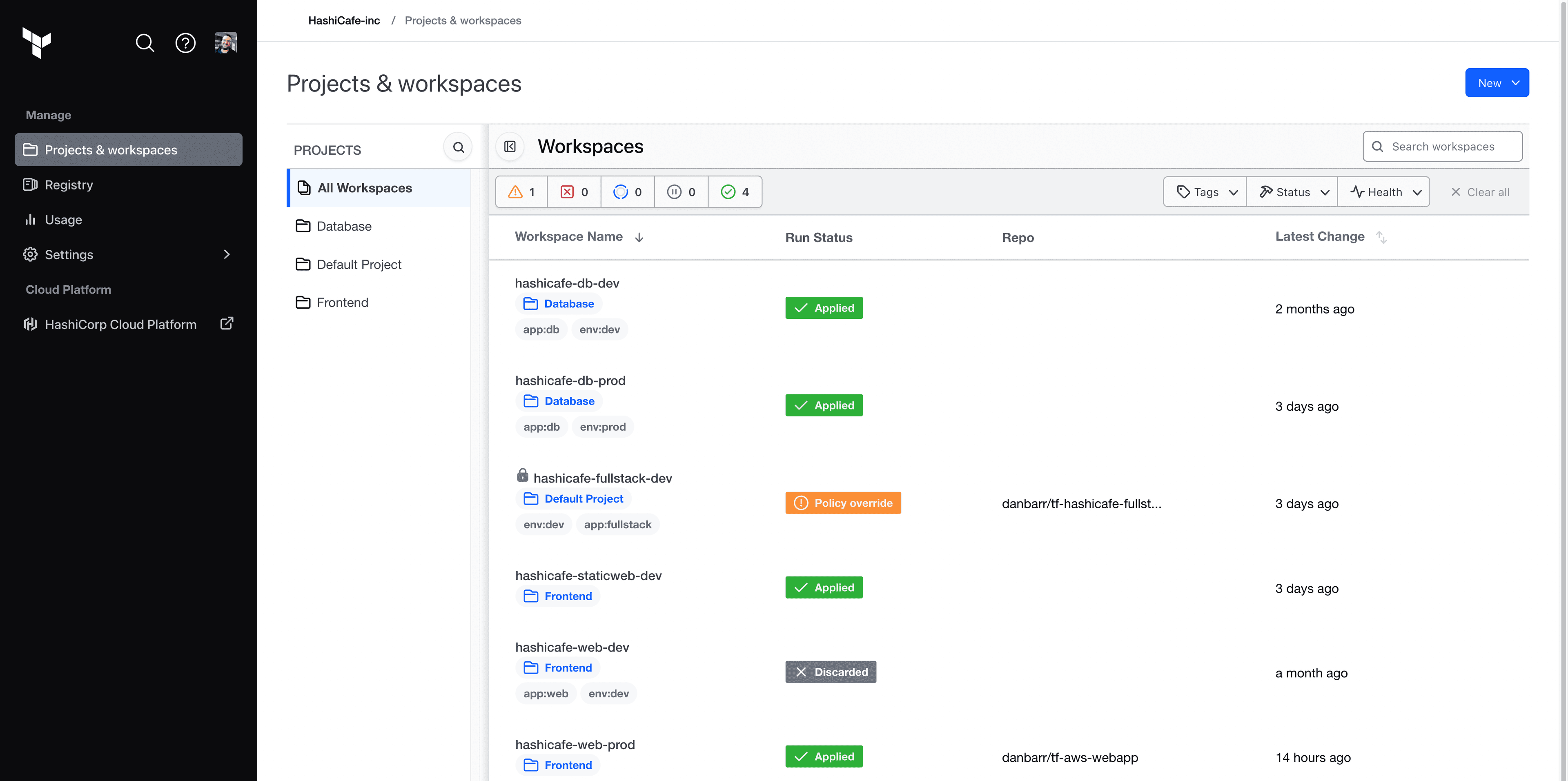Image resolution: width=1568 pixels, height=781 pixels.
Task: Click the applied/success status icon filter
Action: (x=735, y=192)
